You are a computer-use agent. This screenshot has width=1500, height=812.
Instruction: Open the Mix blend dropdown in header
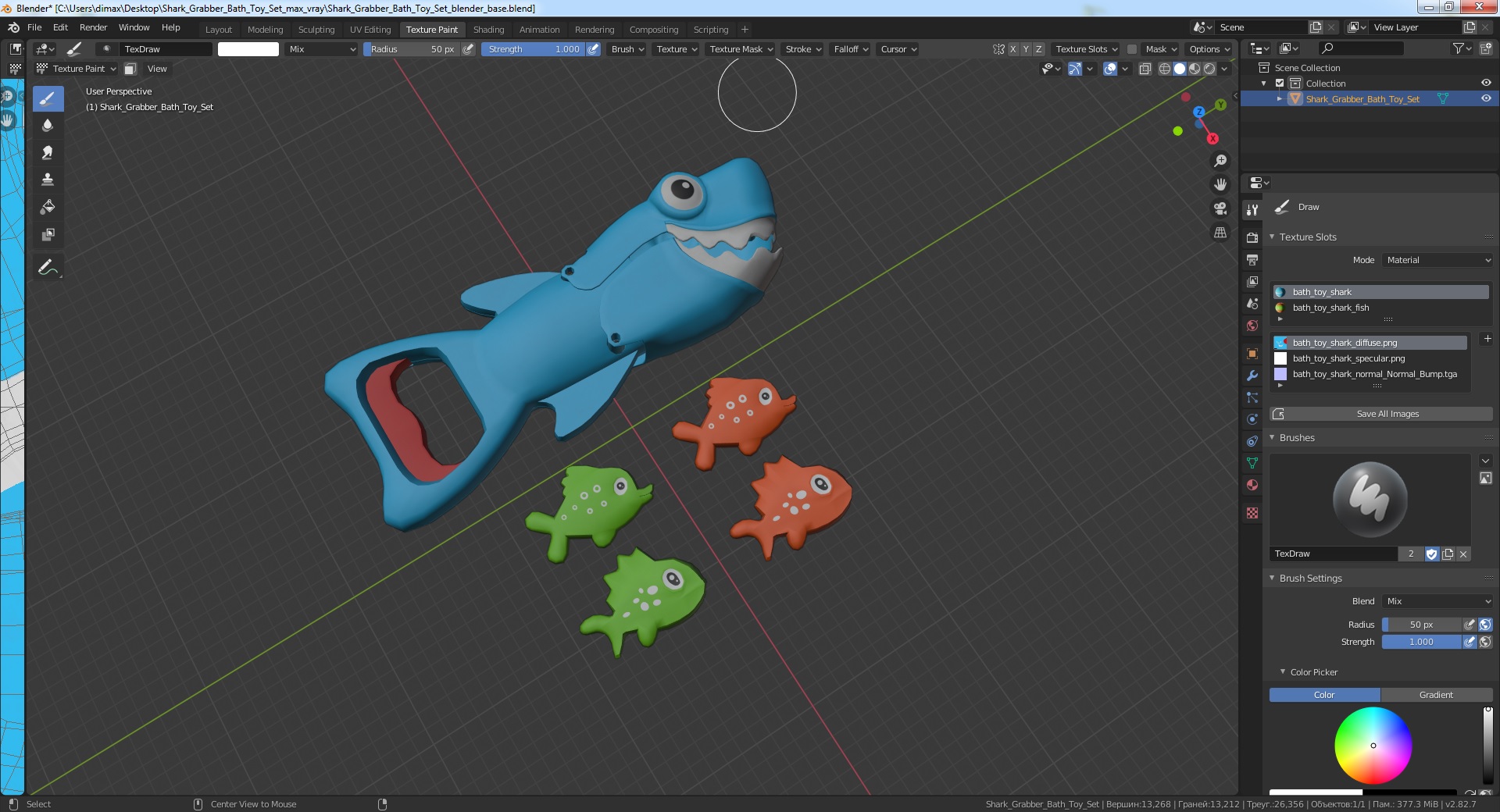point(322,49)
